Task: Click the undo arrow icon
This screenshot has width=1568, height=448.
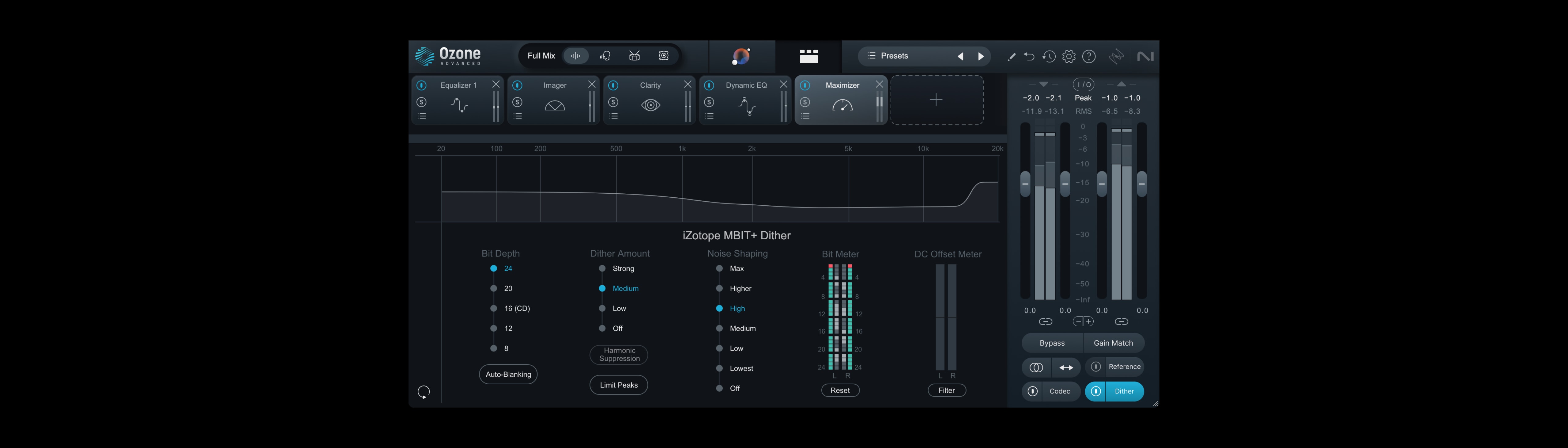Action: click(x=1029, y=57)
